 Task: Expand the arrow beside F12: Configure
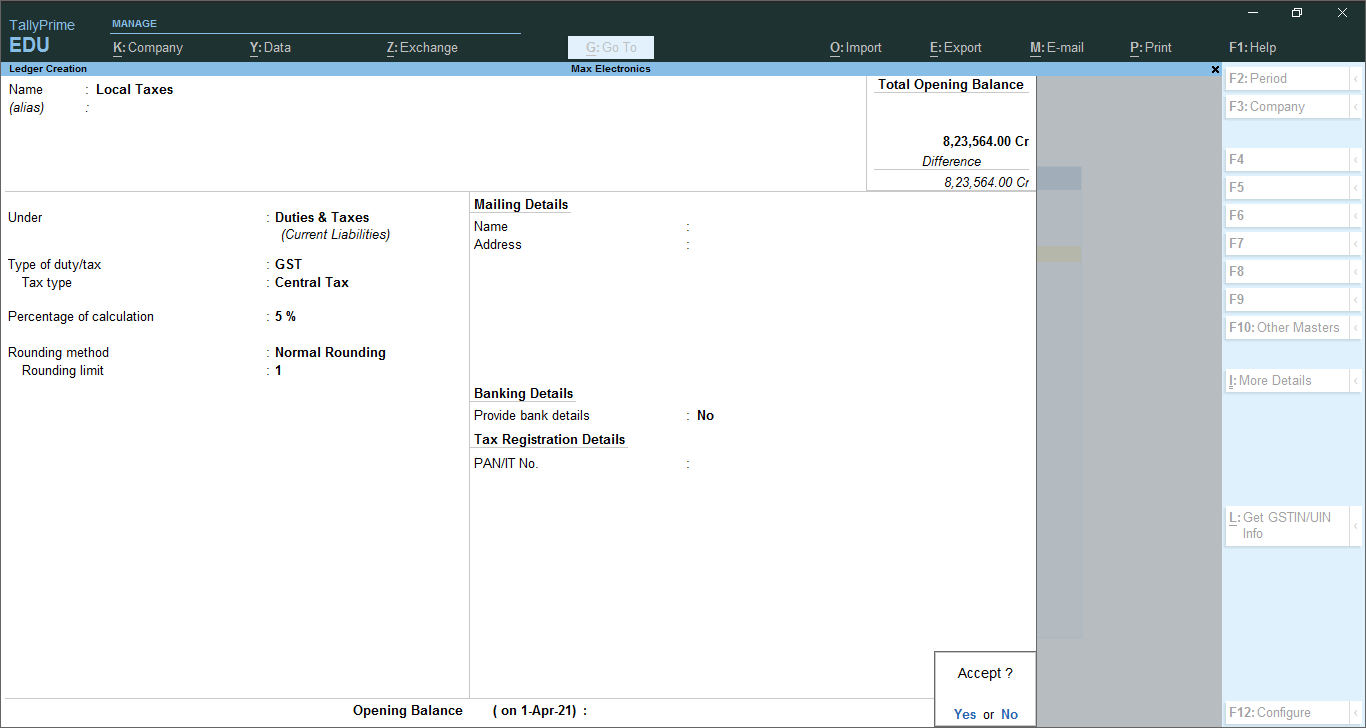pyautogui.click(x=1356, y=712)
